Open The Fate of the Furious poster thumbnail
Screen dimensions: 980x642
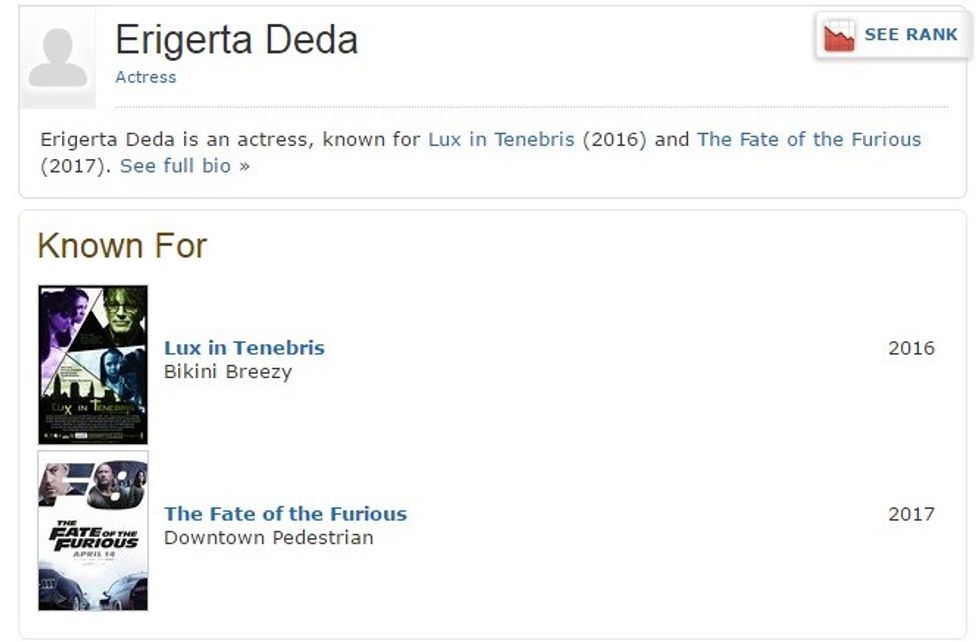tap(93, 530)
